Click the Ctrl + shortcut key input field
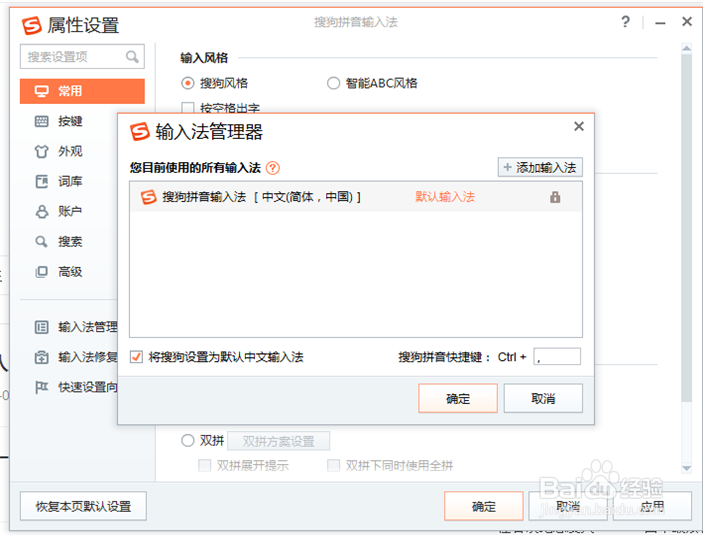 click(557, 357)
